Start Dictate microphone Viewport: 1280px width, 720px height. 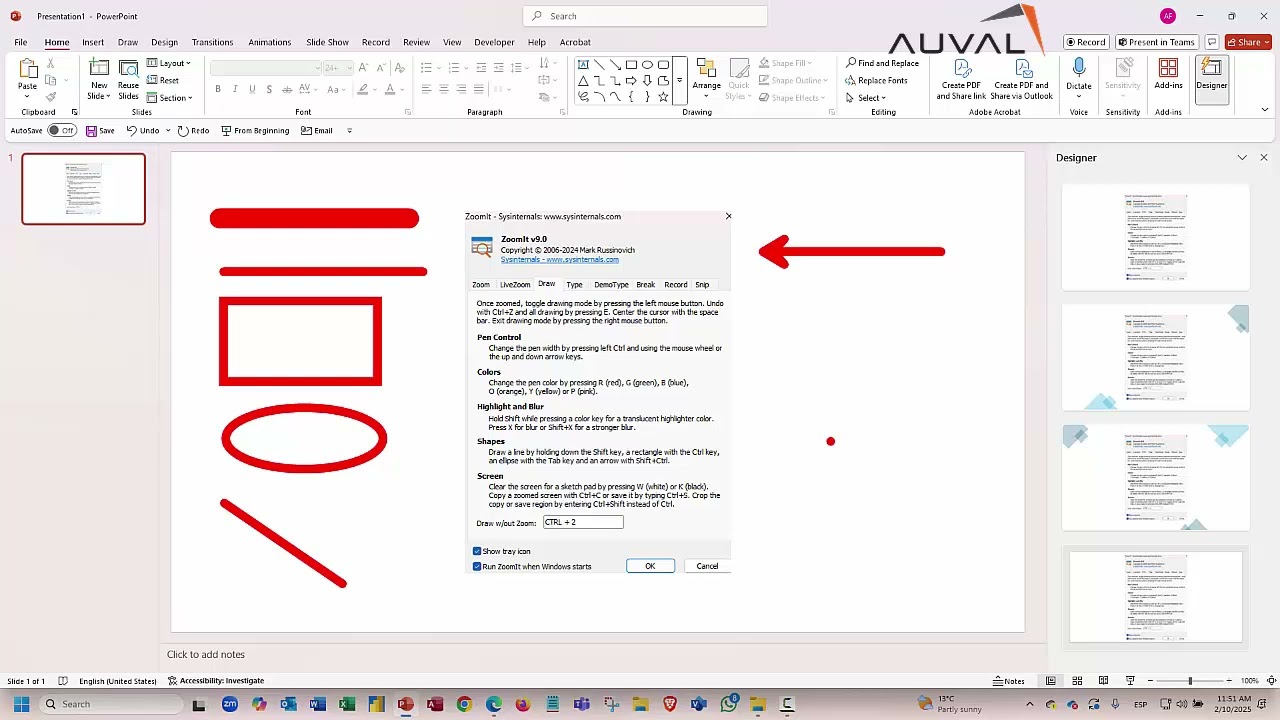tap(1079, 78)
